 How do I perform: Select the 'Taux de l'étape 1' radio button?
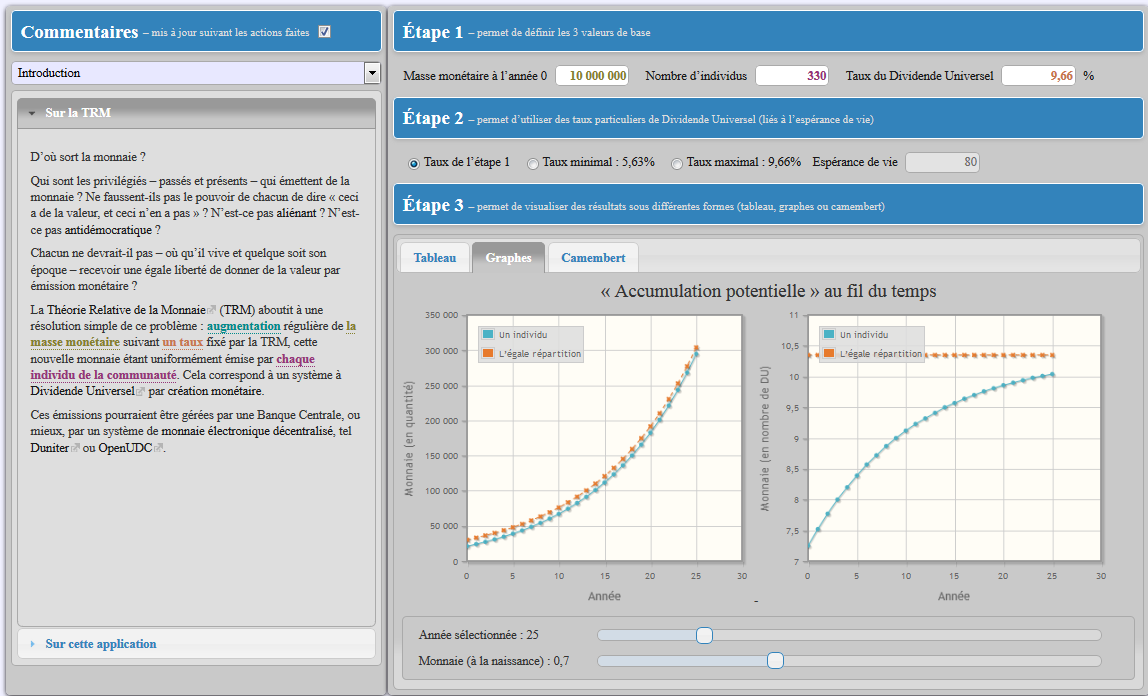tap(414, 163)
